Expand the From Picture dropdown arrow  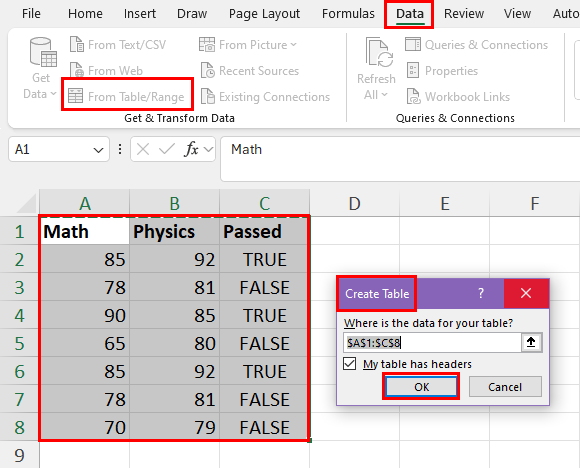(x=294, y=45)
